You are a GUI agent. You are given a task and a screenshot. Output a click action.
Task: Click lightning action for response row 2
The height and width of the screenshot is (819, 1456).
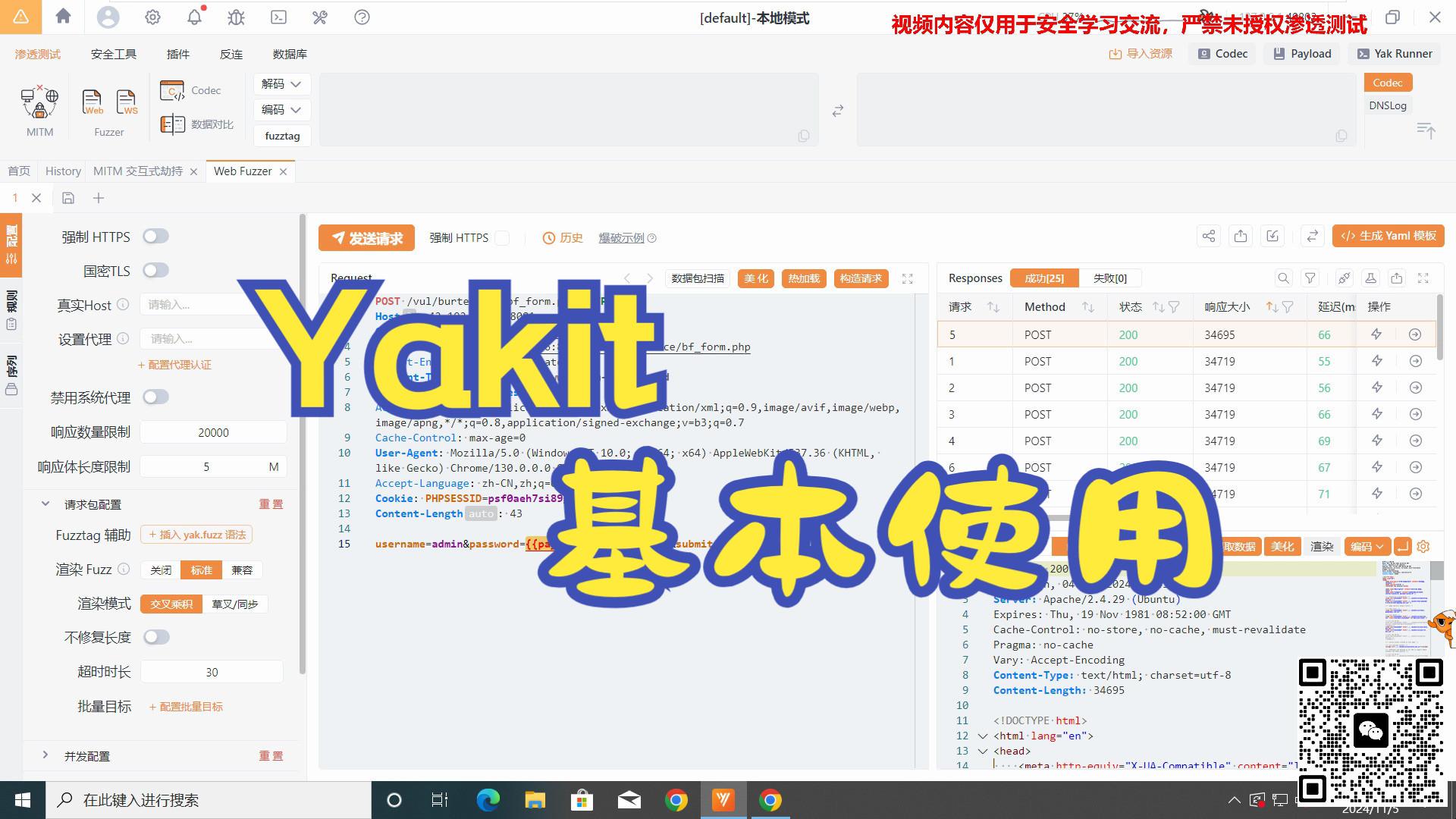click(x=1377, y=388)
